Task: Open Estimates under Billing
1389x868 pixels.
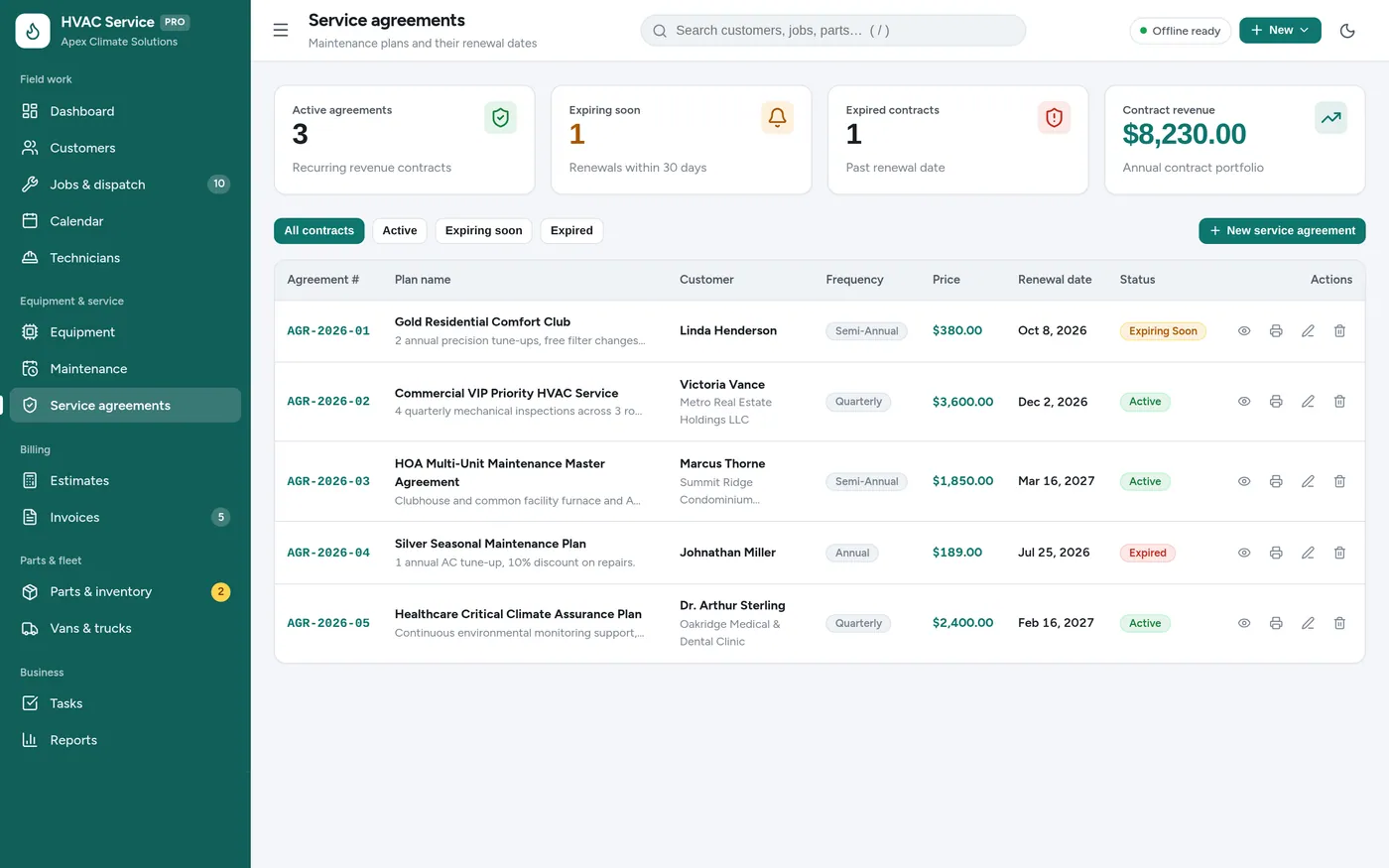Action: (x=125, y=481)
